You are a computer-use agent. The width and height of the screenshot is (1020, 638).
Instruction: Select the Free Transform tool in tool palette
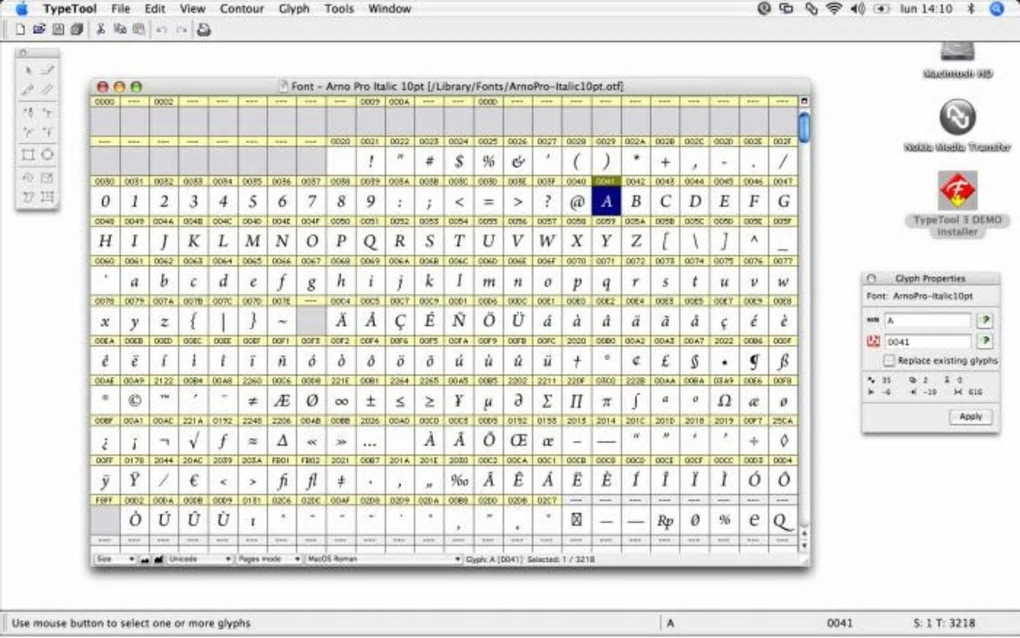tap(47, 196)
